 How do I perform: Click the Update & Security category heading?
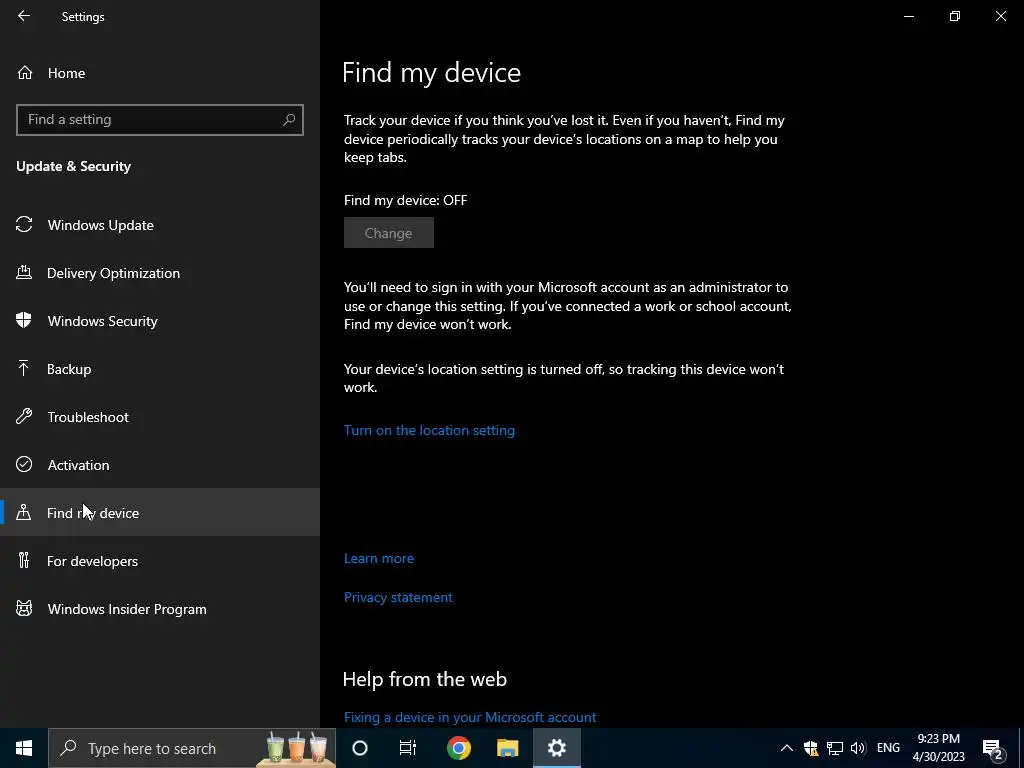click(x=73, y=167)
